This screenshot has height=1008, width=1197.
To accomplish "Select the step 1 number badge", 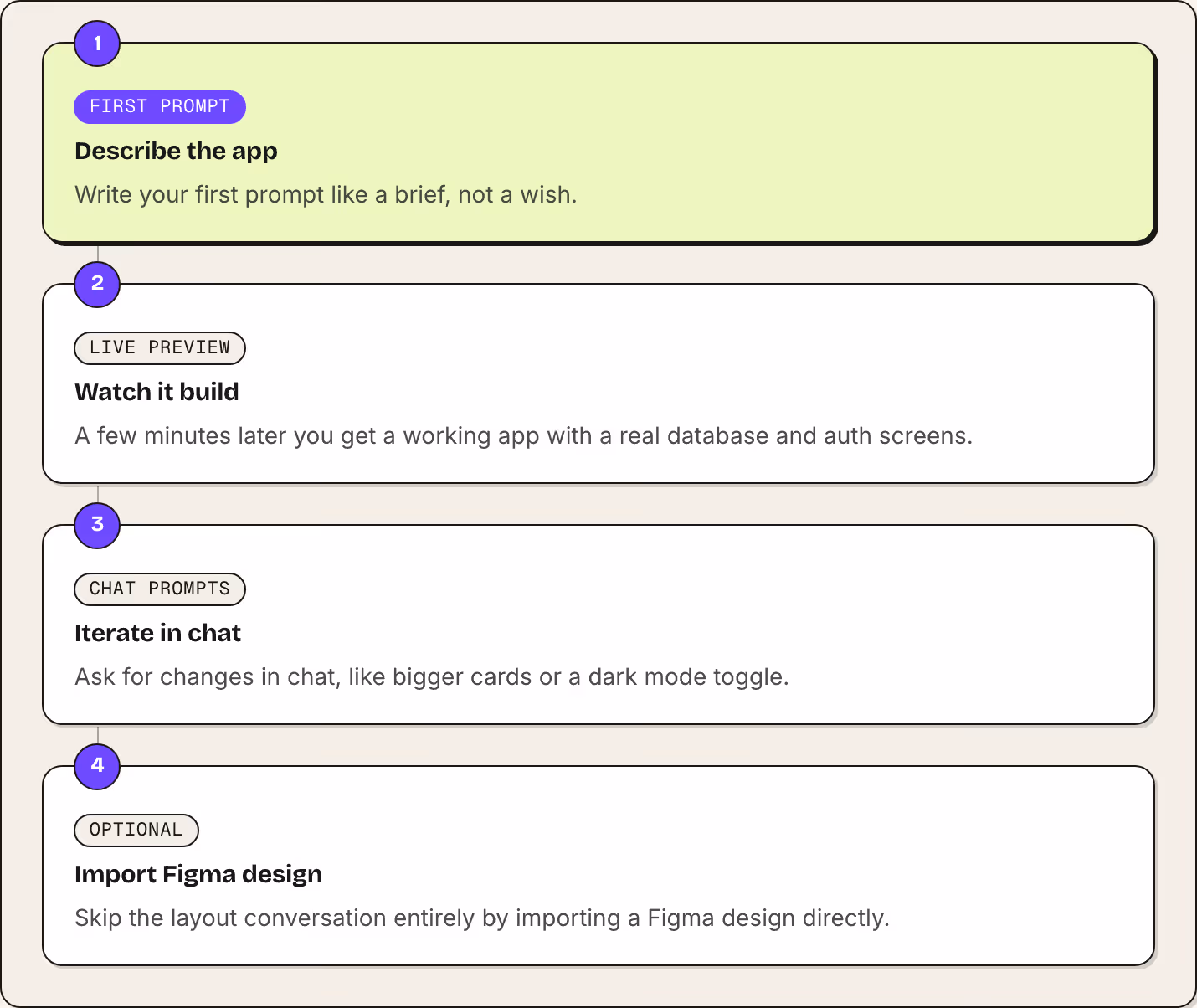I will [97, 44].
